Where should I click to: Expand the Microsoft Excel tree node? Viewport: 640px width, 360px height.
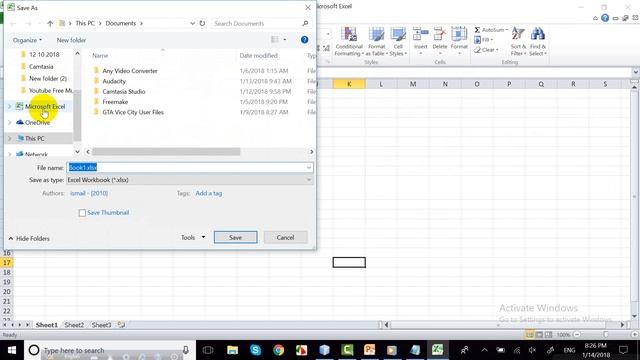point(9,107)
